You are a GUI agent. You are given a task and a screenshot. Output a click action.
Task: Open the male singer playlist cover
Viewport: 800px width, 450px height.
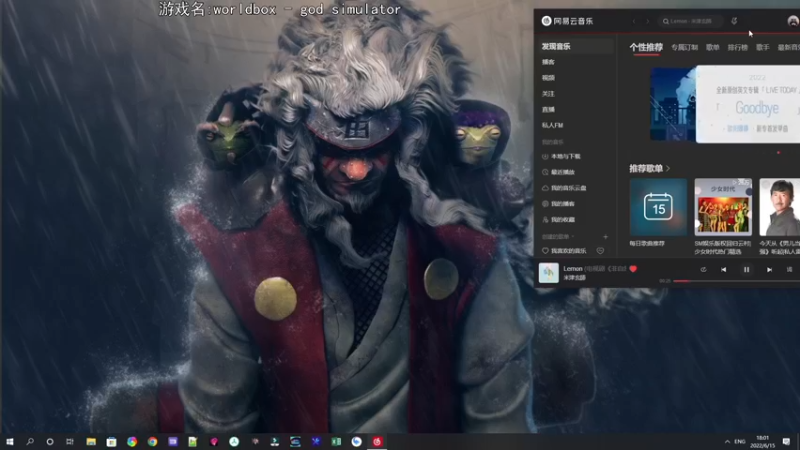pyautogui.click(x=780, y=207)
